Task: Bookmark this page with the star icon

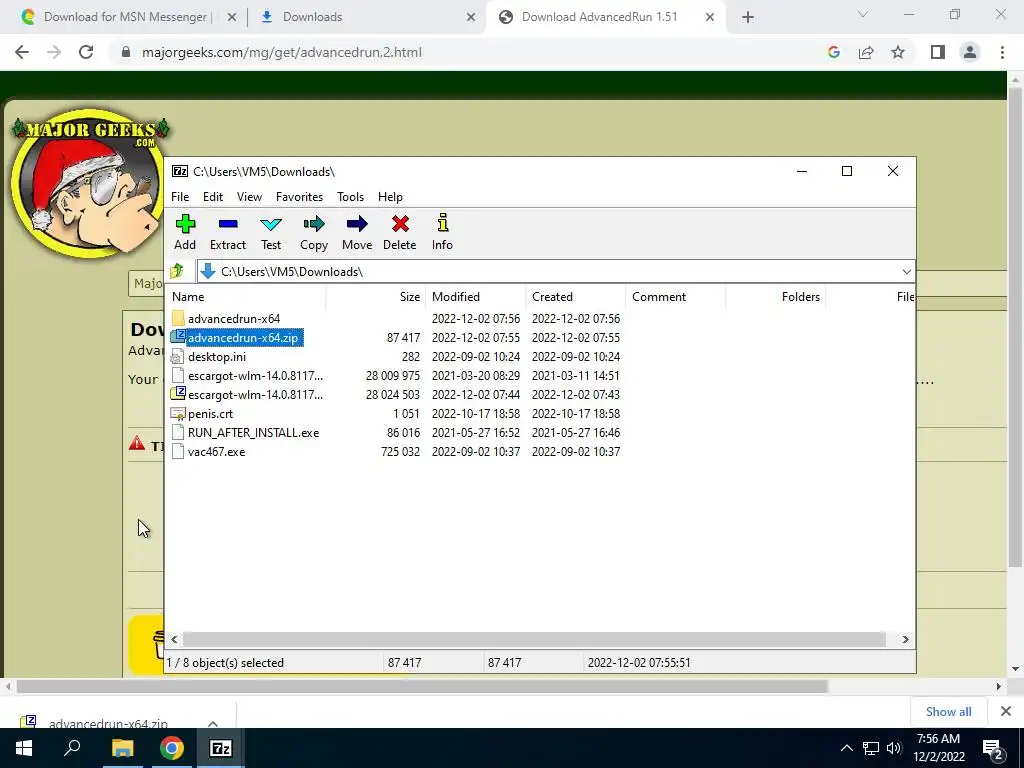Action: (898, 52)
